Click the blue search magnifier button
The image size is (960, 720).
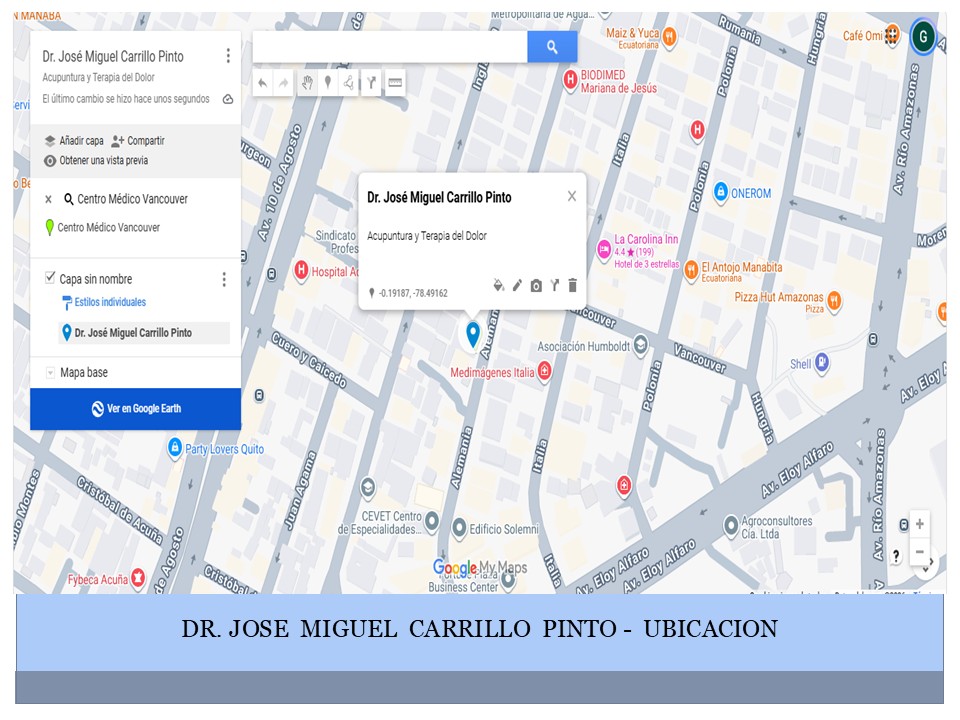point(552,47)
